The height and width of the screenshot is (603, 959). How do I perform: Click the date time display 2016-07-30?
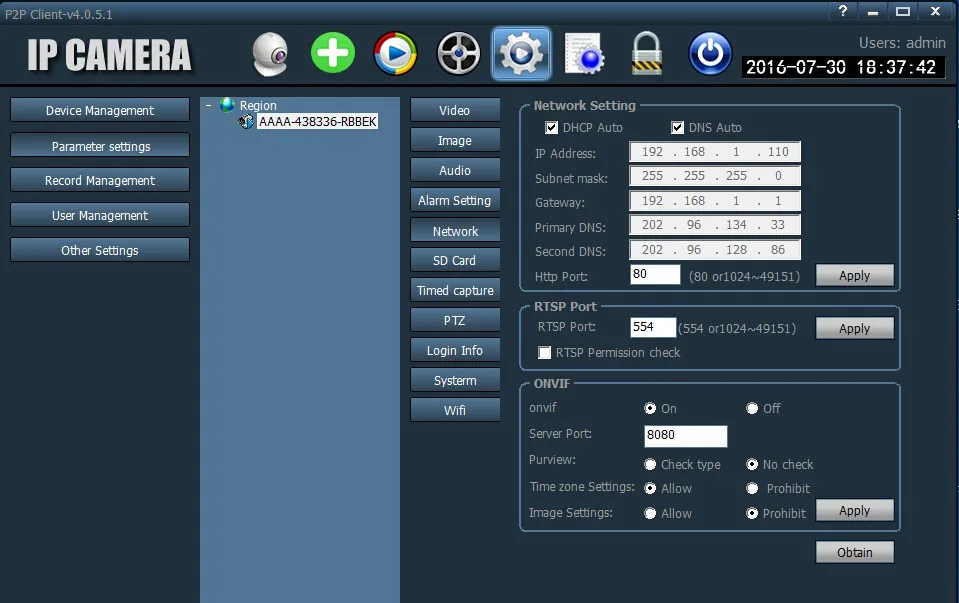pyautogui.click(x=842, y=67)
